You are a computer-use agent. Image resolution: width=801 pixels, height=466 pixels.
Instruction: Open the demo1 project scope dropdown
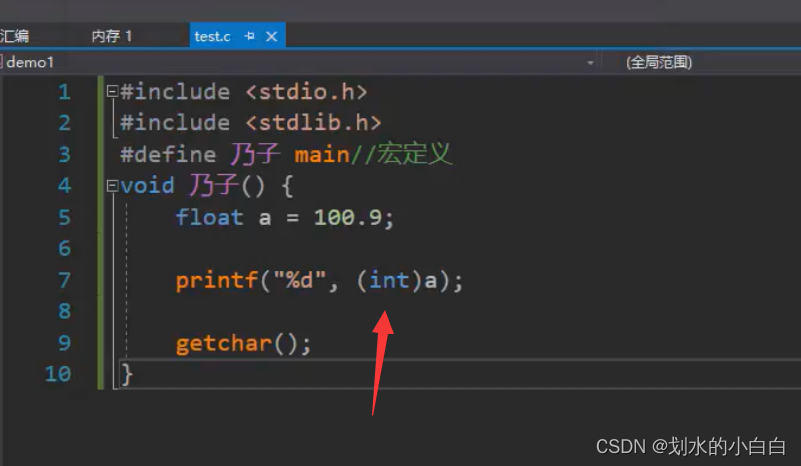[x=590, y=63]
